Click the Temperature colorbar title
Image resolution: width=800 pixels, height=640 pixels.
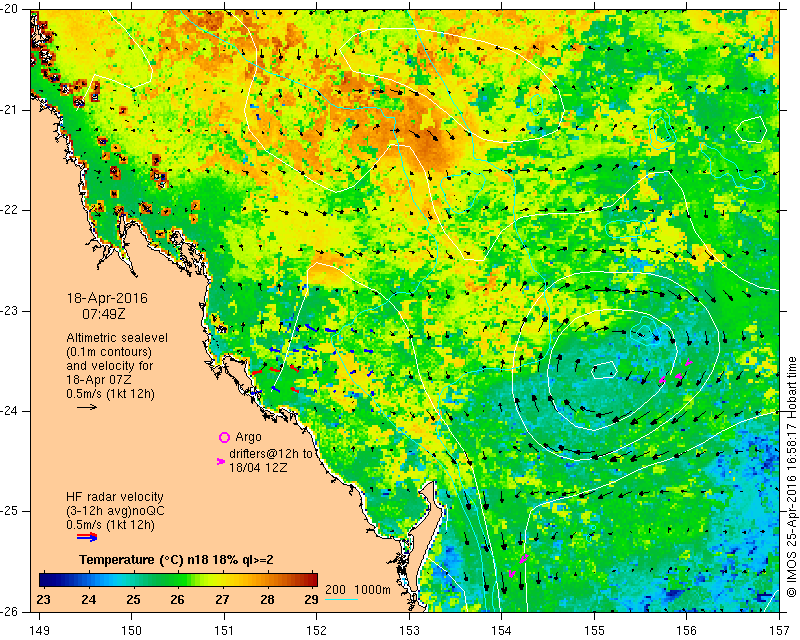tap(176, 560)
